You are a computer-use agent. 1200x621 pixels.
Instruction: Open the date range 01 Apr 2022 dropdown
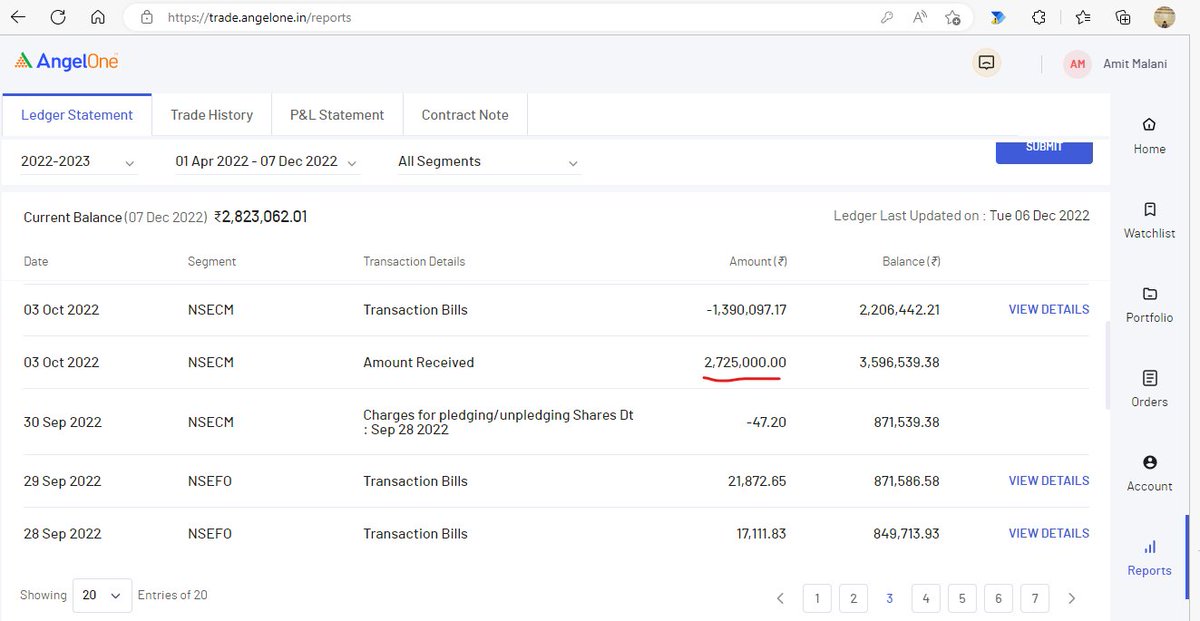click(267, 162)
